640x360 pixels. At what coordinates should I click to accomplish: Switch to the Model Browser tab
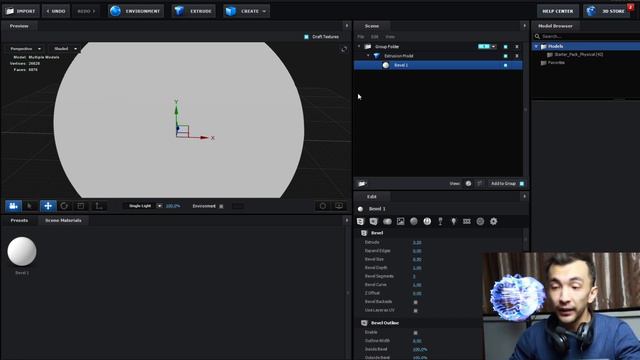click(x=555, y=26)
